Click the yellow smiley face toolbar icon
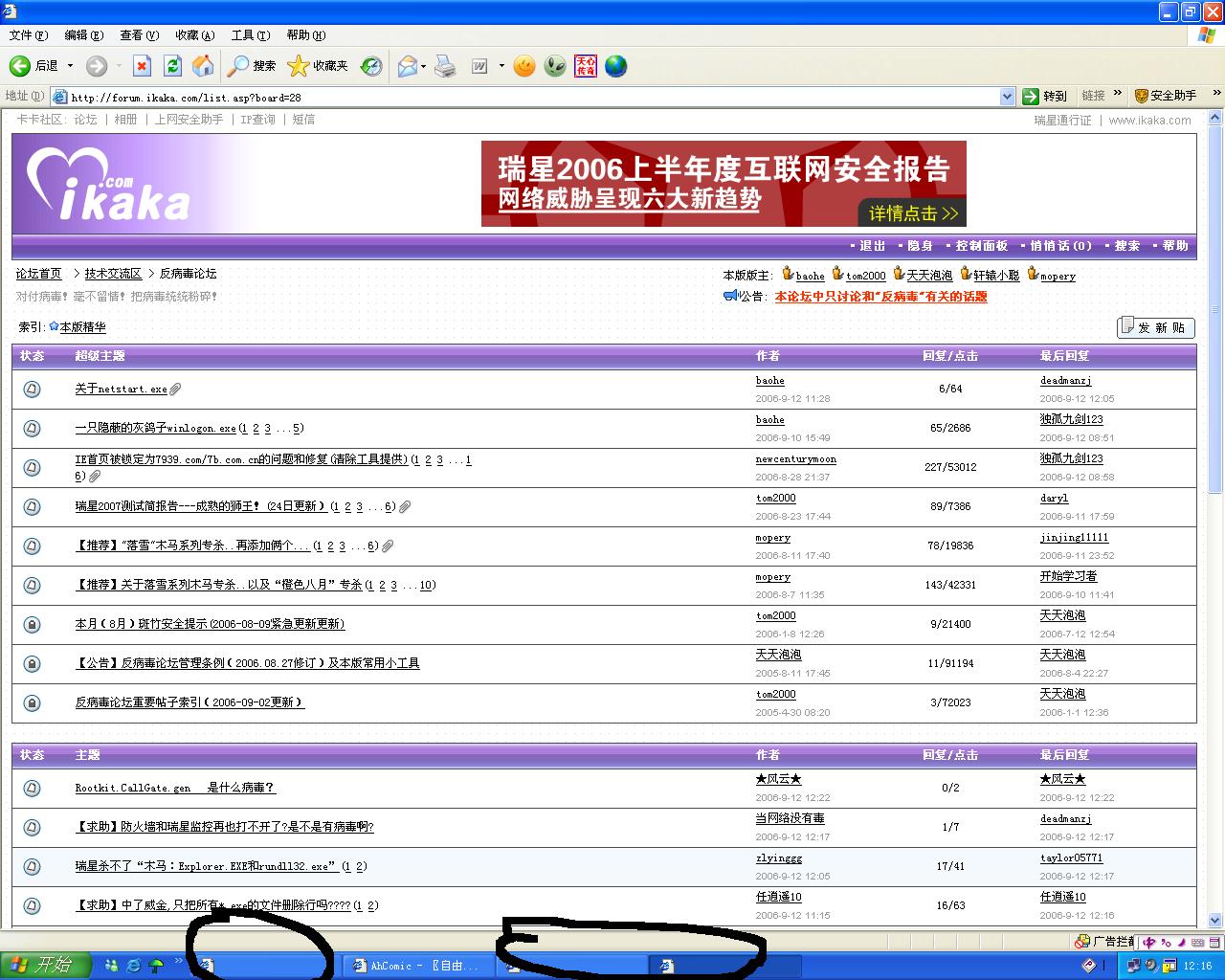The width and height of the screenshot is (1225, 980). pos(523,66)
